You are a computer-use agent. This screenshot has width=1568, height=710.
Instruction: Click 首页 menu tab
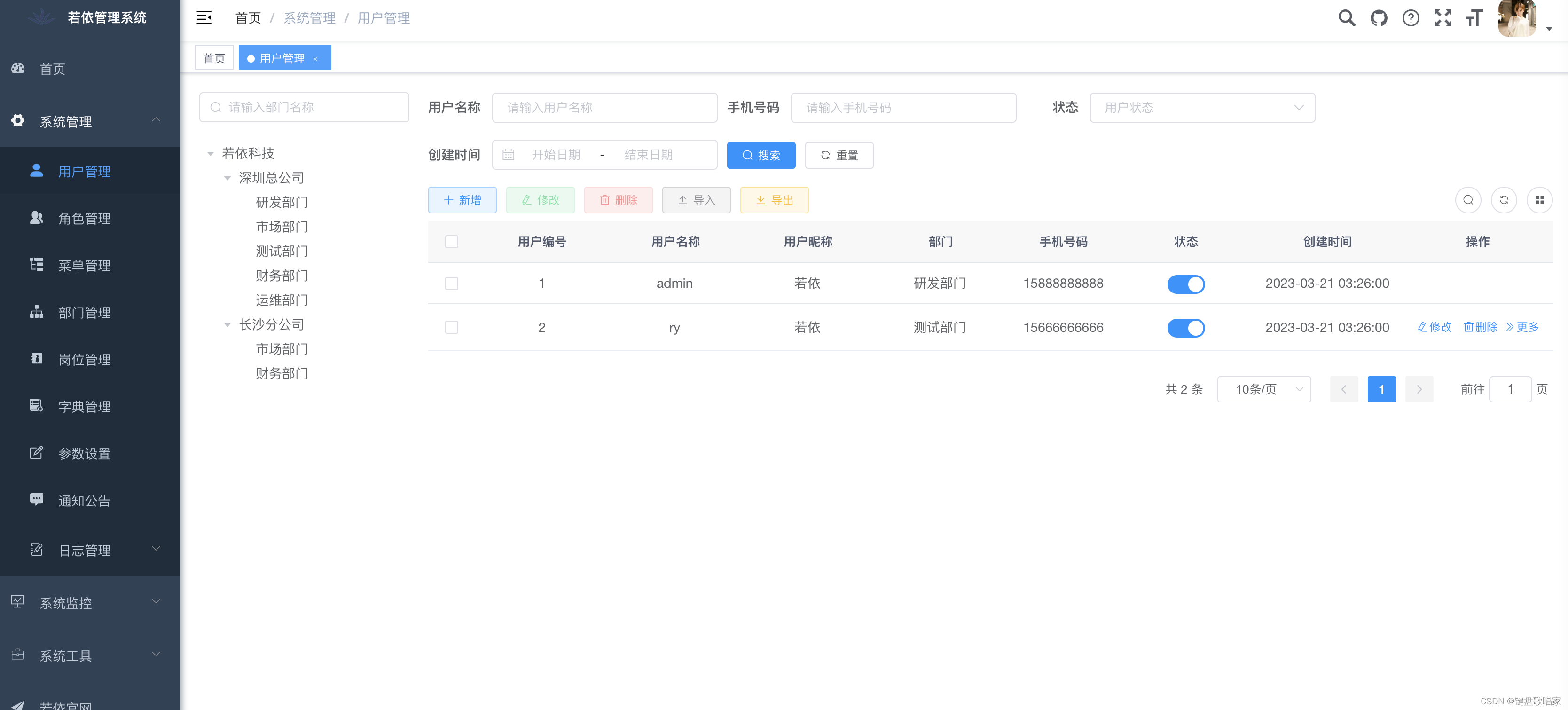coord(214,58)
